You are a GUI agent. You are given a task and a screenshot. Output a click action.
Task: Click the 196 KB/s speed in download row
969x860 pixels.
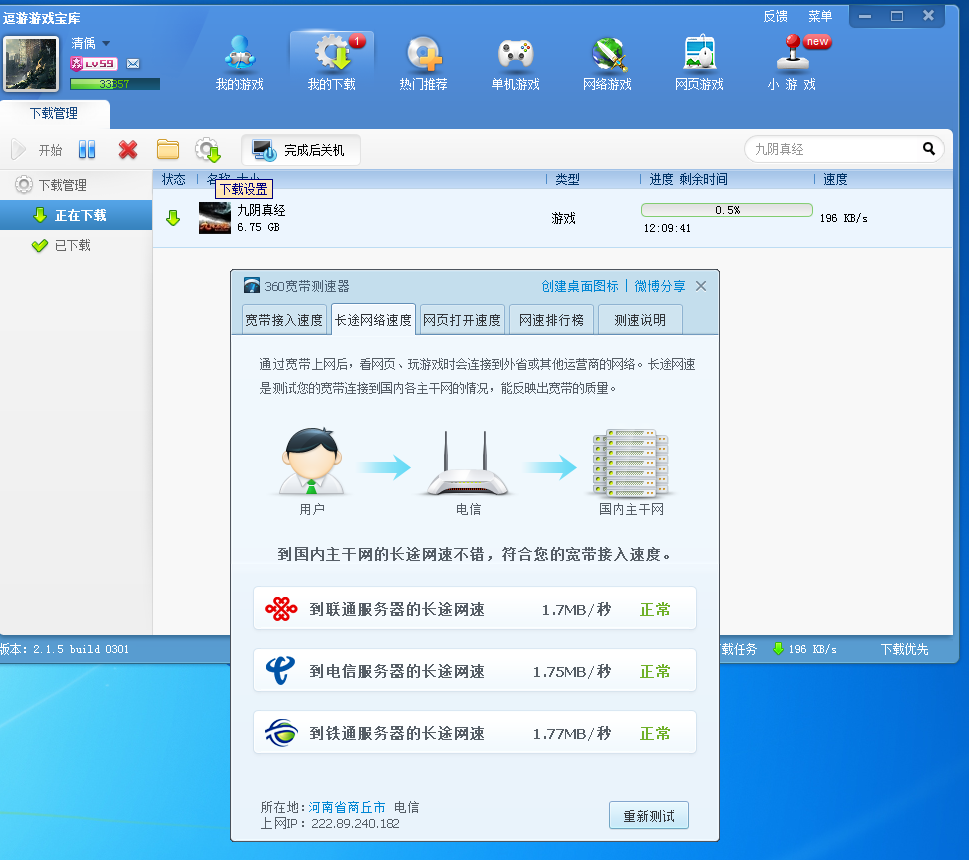pyautogui.click(x=844, y=218)
